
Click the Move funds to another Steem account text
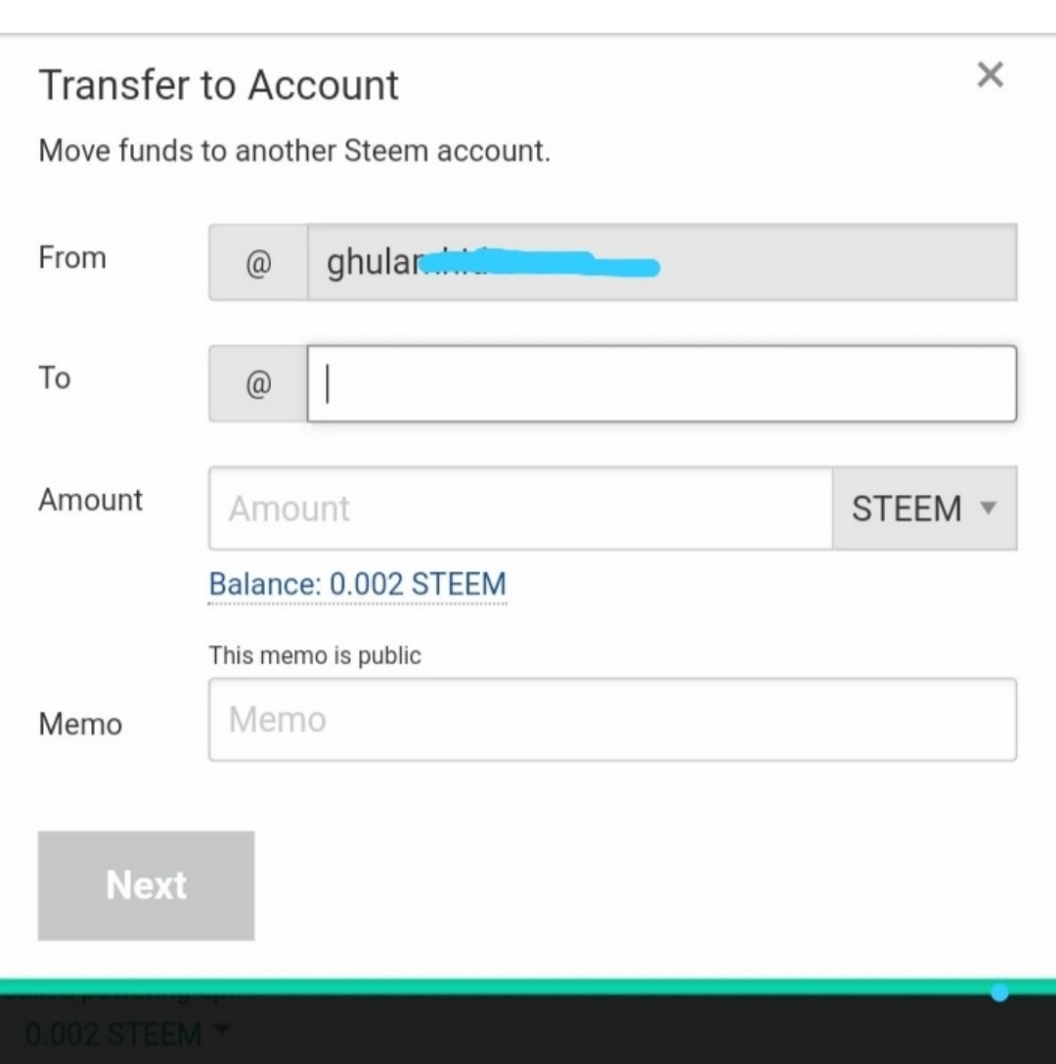click(x=295, y=151)
